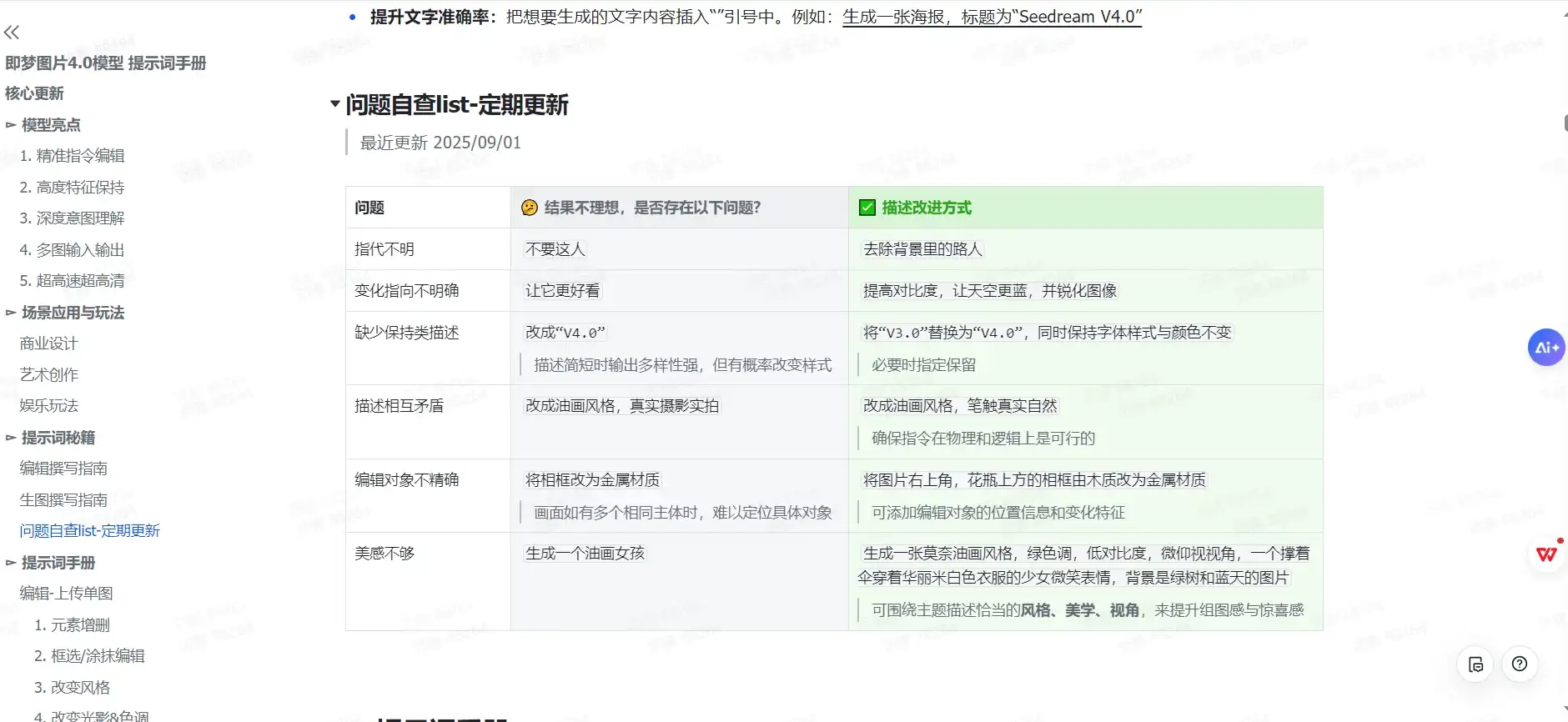Click the thinking emoji in table header
The width and height of the screenshot is (1568, 722).
[x=530, y=208]
